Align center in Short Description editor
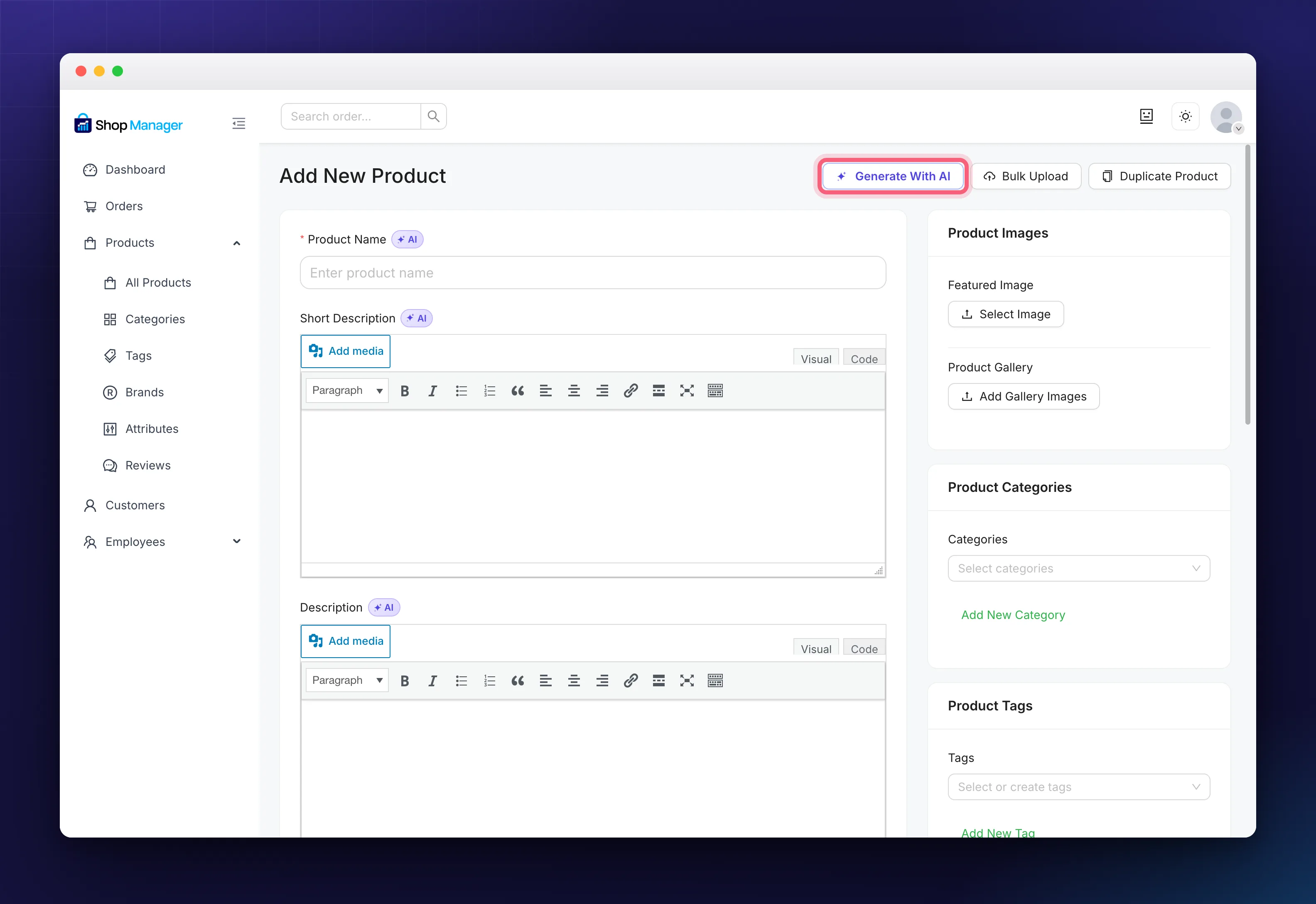This screenshot has width=1316, height=904. coord(574,391)
